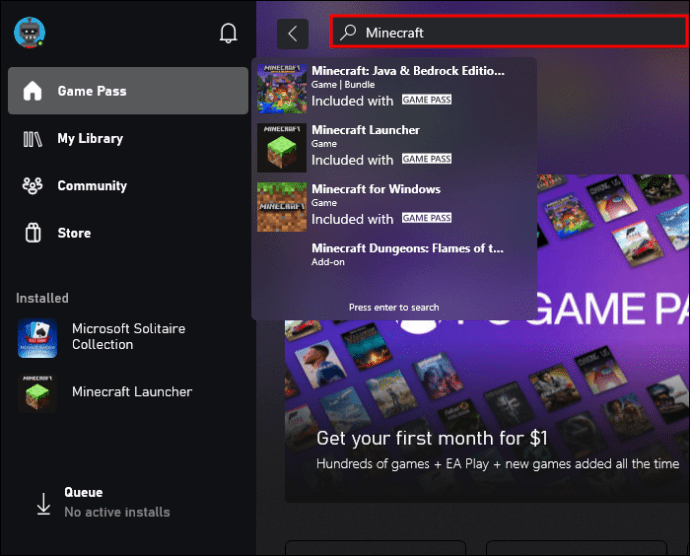The height and width of the screenshot is (556, 690).
Task: Click the Java & Bedrock Edition thumbnail
Action: point(282,88)
